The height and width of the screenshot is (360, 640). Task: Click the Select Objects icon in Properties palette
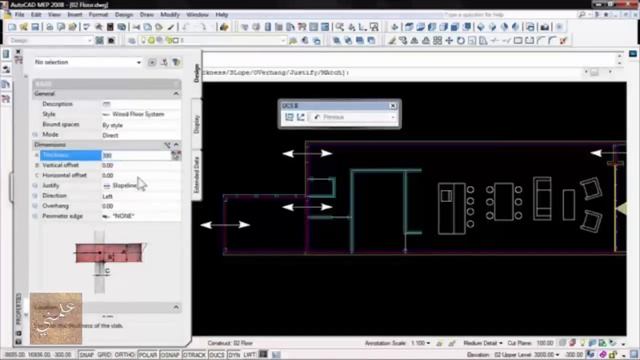tap(164, 62)
